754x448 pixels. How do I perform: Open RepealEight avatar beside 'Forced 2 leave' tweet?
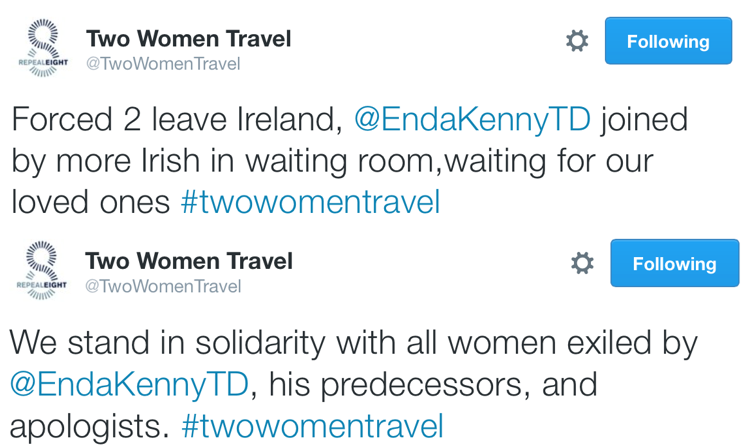tap(43, 48)
